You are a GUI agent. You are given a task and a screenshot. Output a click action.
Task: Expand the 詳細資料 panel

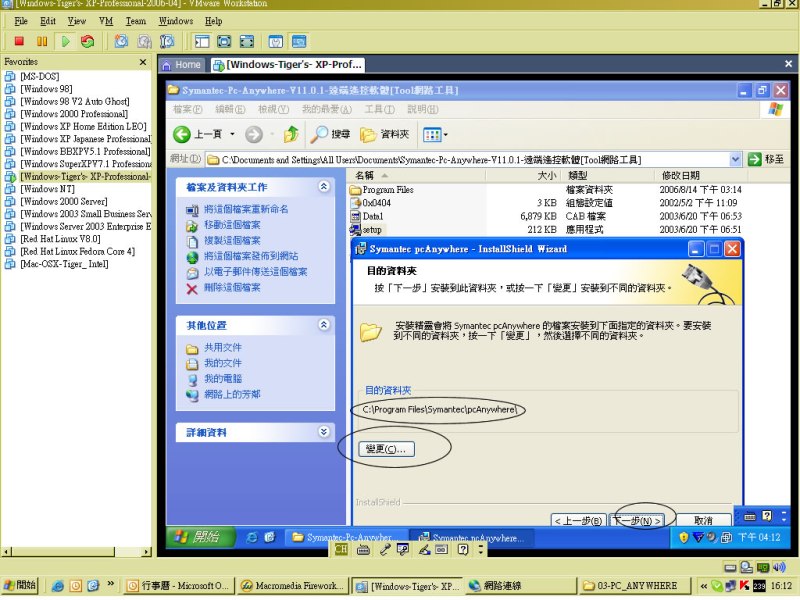pos(323,432)
